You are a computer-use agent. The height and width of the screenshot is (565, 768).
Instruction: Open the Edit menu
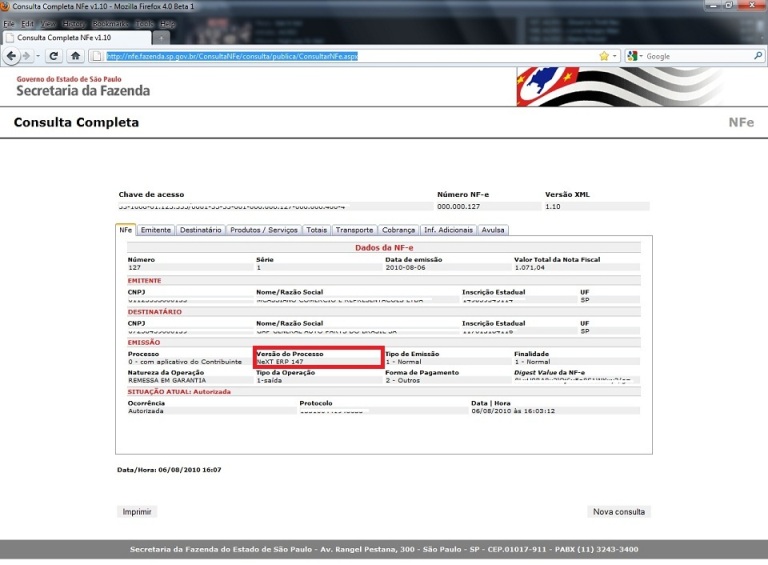click(27, 24)
